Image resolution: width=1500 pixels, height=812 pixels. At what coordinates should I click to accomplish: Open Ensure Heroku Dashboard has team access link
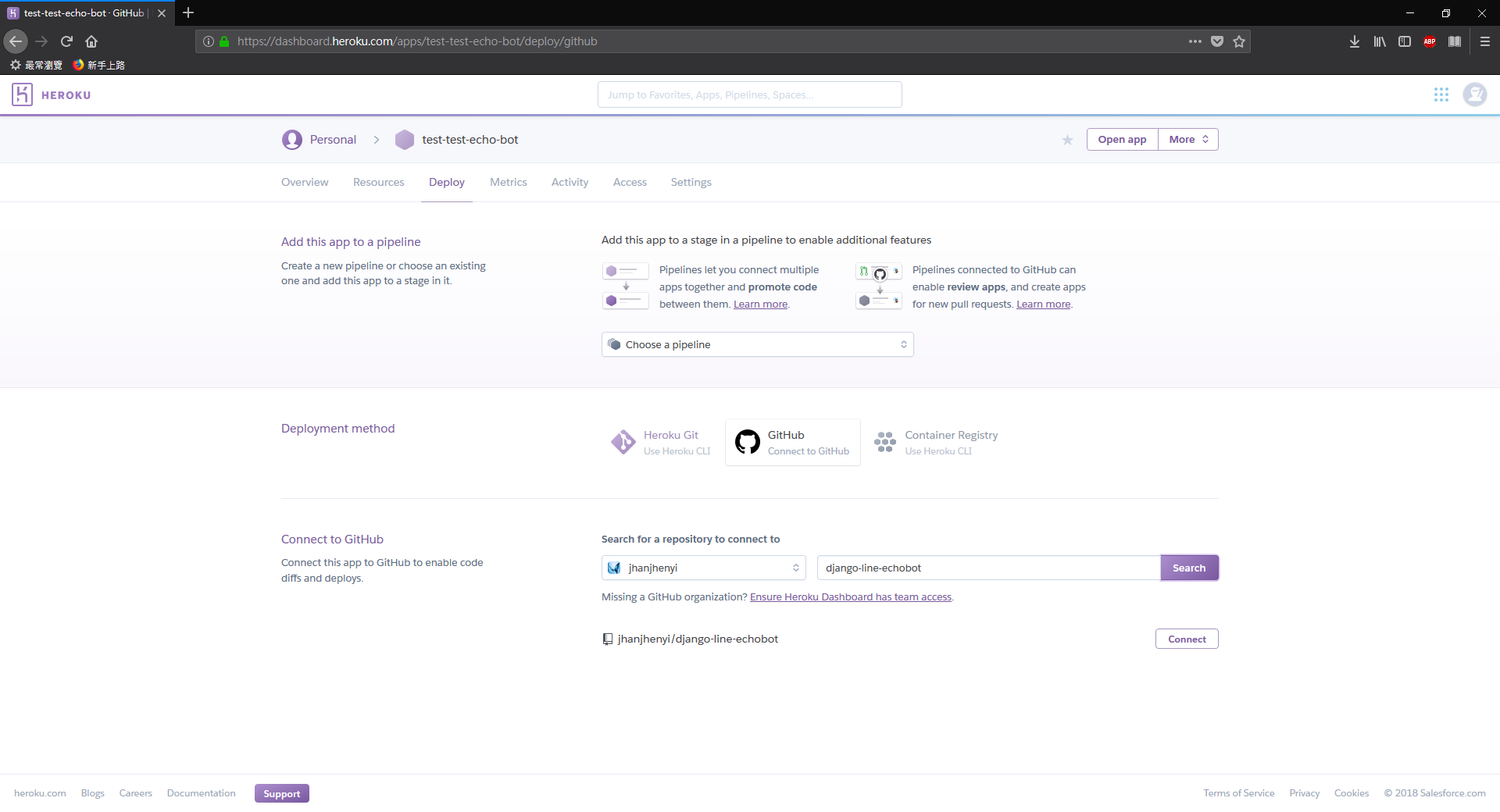coord(851,597)
